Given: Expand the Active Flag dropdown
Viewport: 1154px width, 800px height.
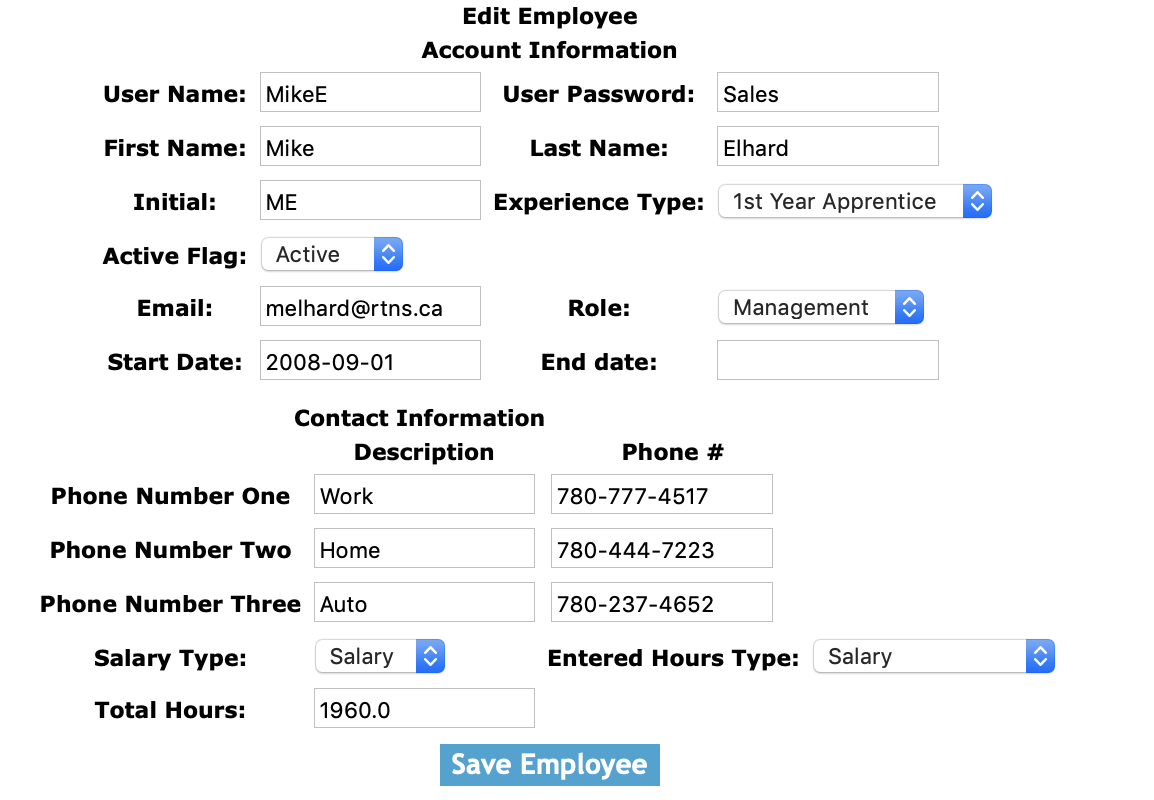Looking at the screenshot, I should pos(331,255).
